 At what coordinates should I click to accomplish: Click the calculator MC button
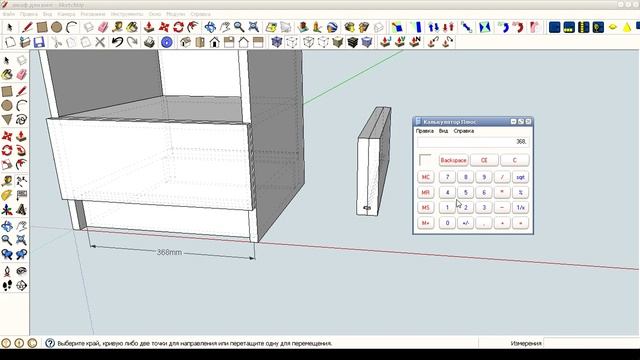(x=425, y=177)
